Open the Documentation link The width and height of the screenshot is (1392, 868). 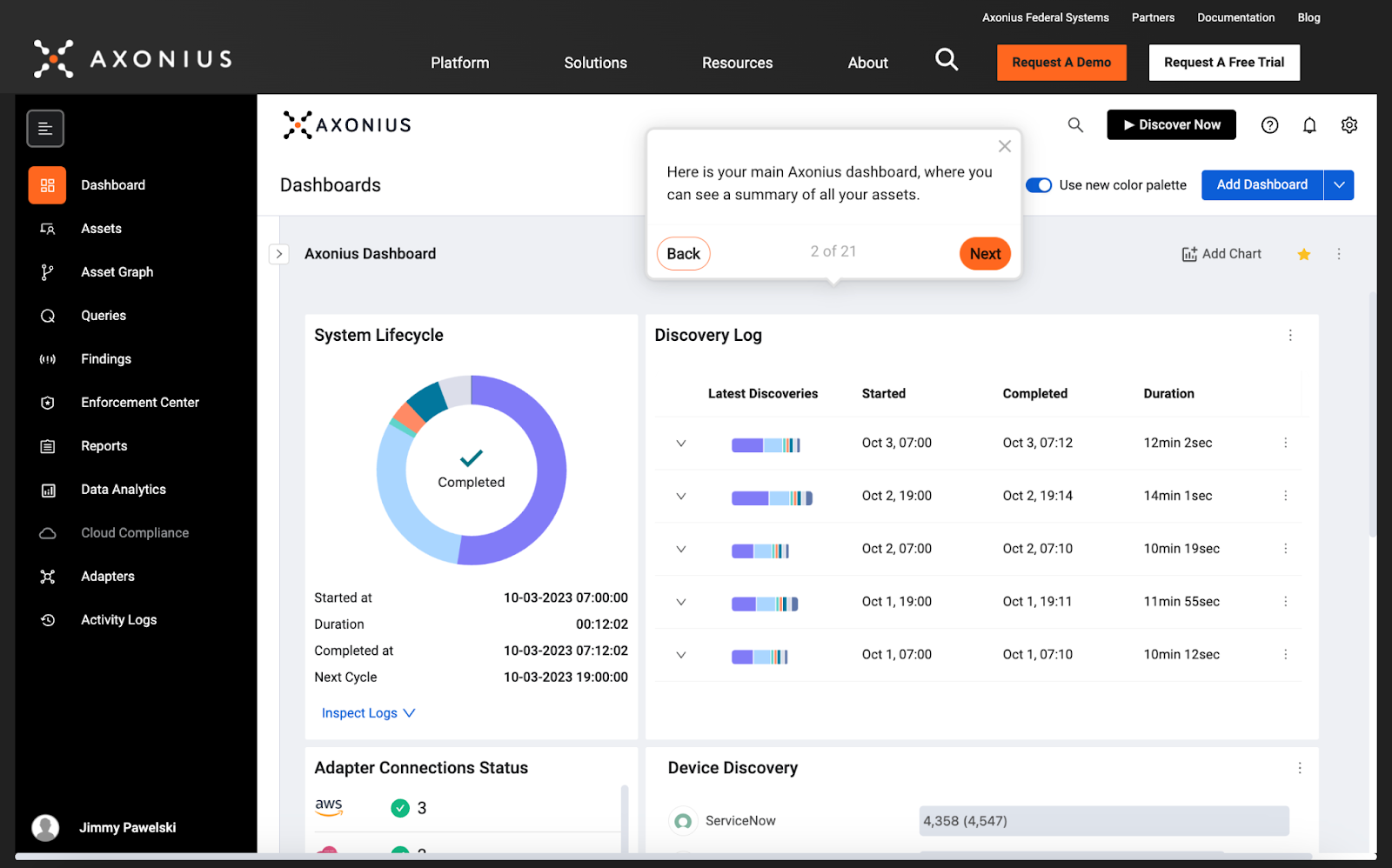coord(1235,17)
